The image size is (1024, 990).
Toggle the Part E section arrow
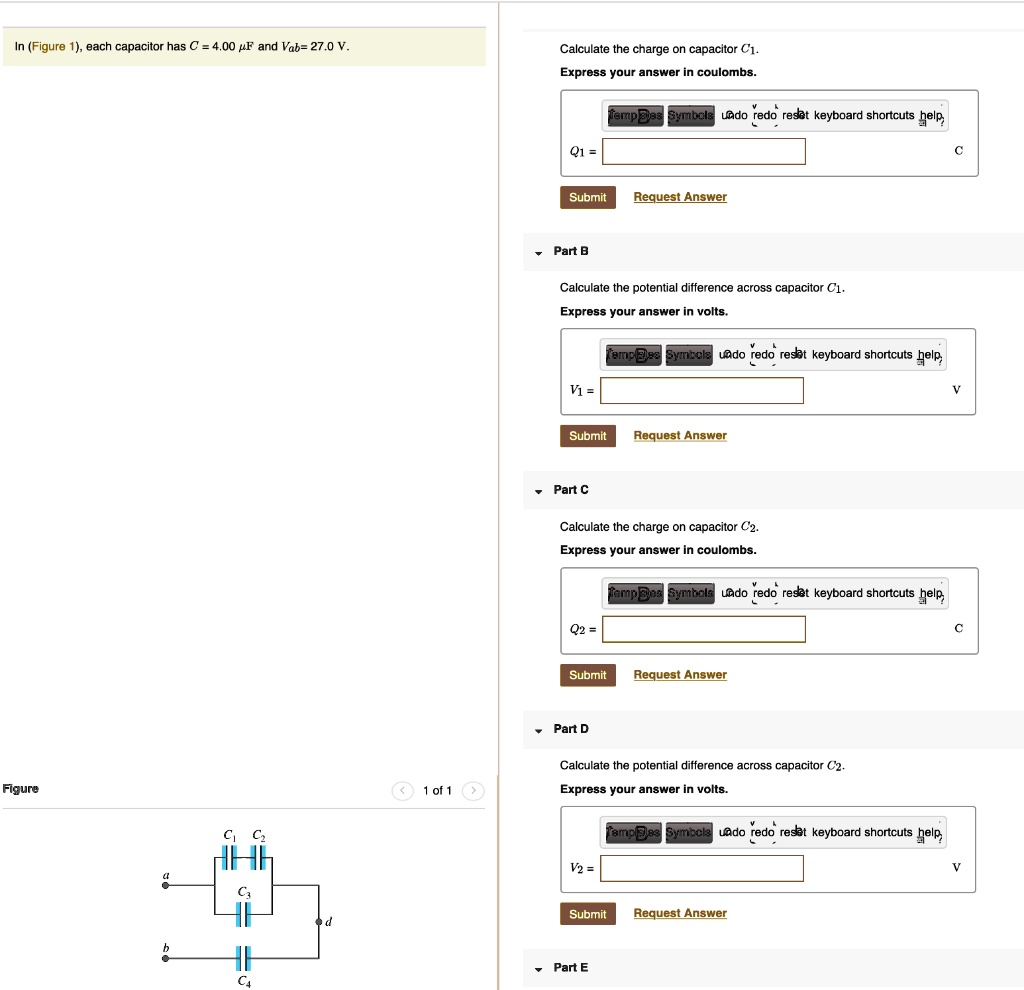coord(538,969)
